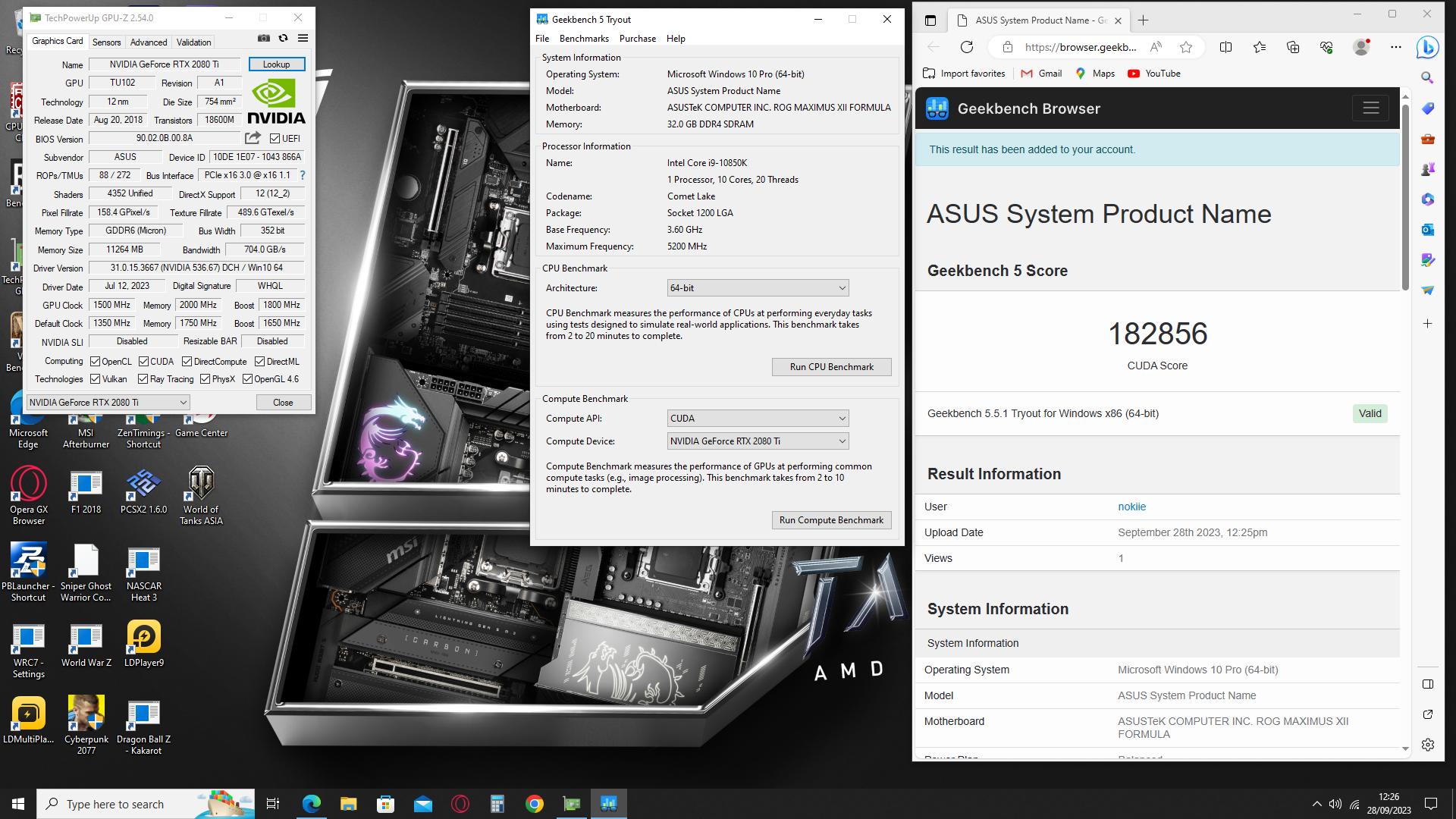
Task: Open Geekbench Browser hamburger menu
Action: point(1370,108)
